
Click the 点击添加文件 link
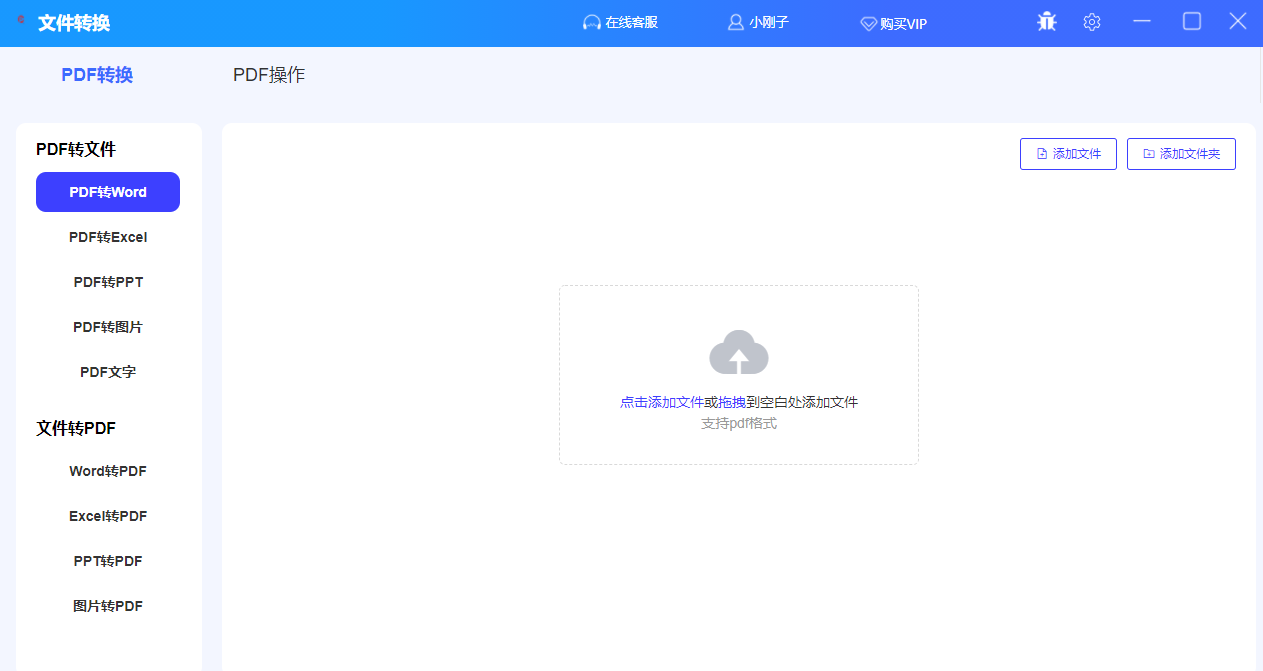pos(661,402)
